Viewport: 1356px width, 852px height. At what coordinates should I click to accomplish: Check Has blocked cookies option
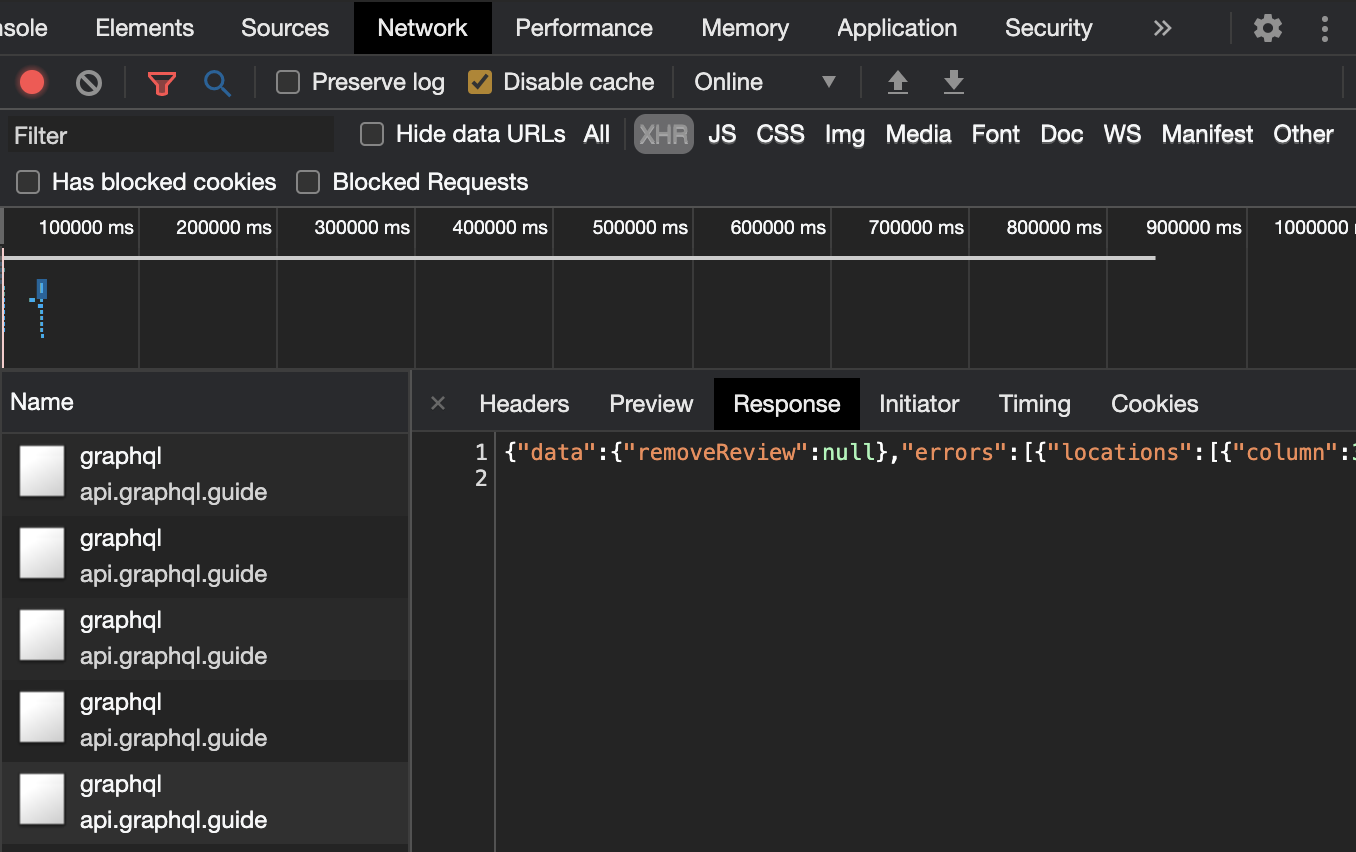(28, 182)
